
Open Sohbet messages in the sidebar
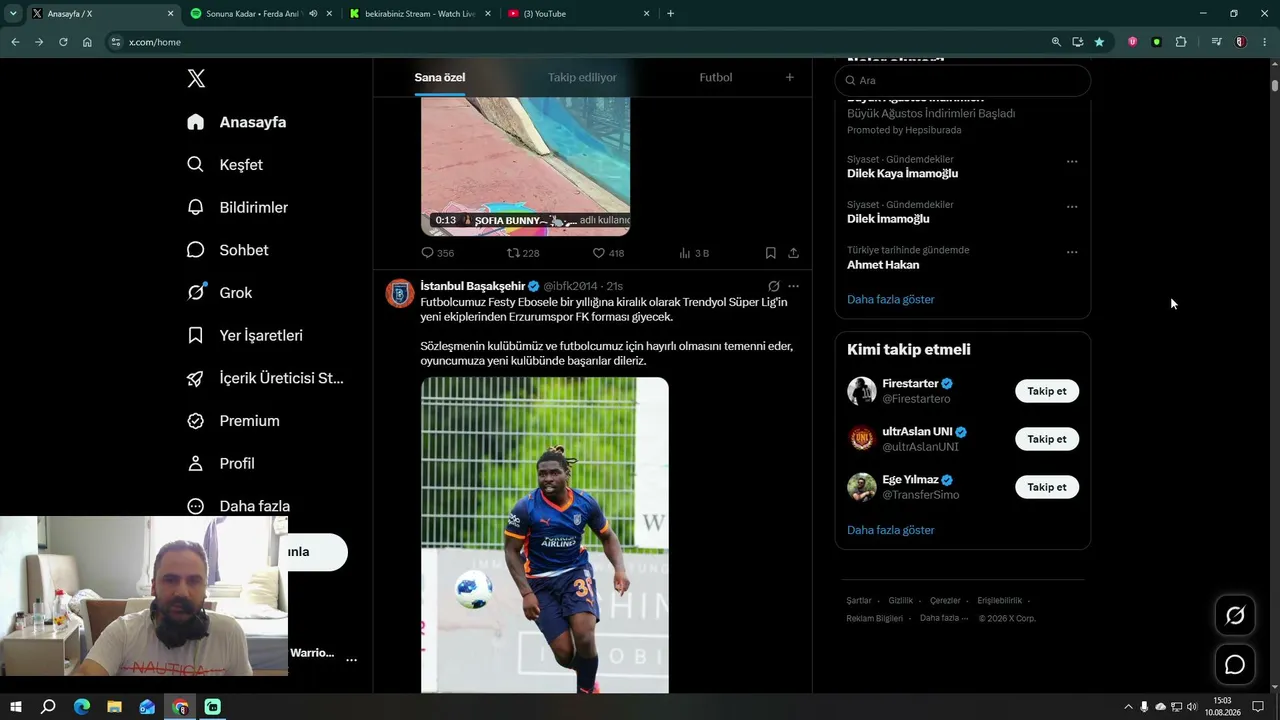[x=227, y=250]
